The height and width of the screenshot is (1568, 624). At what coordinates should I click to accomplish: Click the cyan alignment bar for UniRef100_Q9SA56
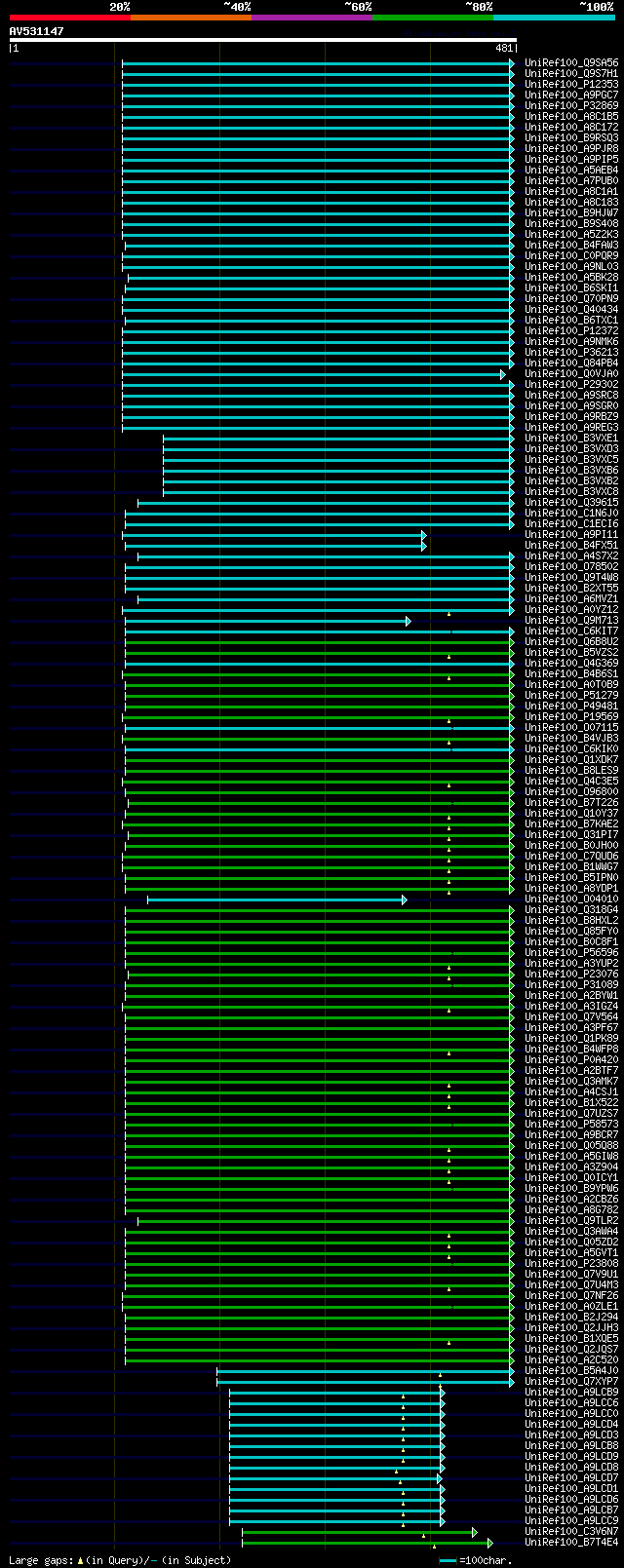(318, 63)
